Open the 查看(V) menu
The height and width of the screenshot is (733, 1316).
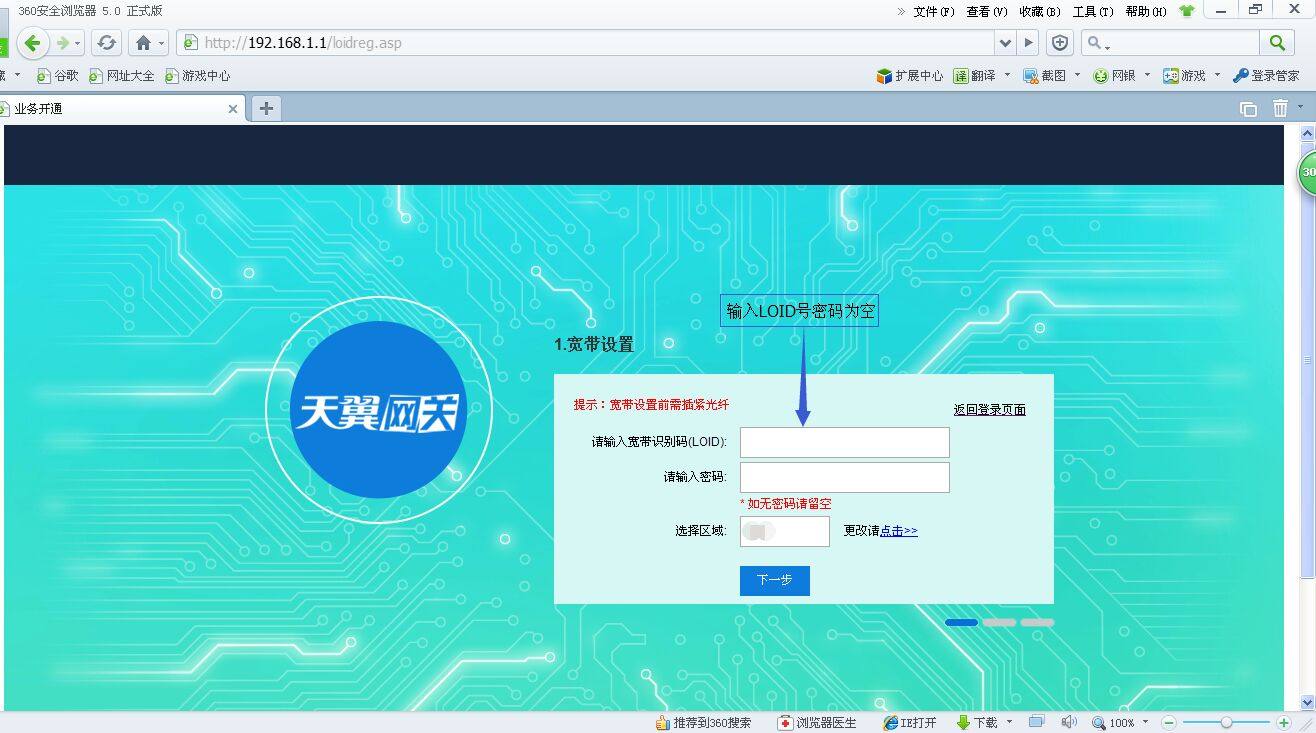(x=987, y=12)
